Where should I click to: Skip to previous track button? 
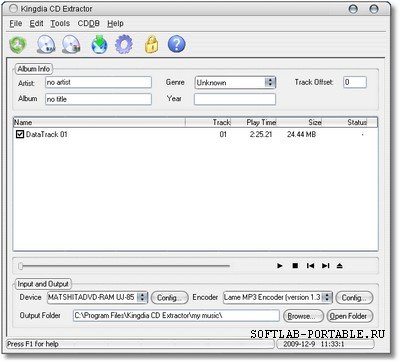pos(310,266)
